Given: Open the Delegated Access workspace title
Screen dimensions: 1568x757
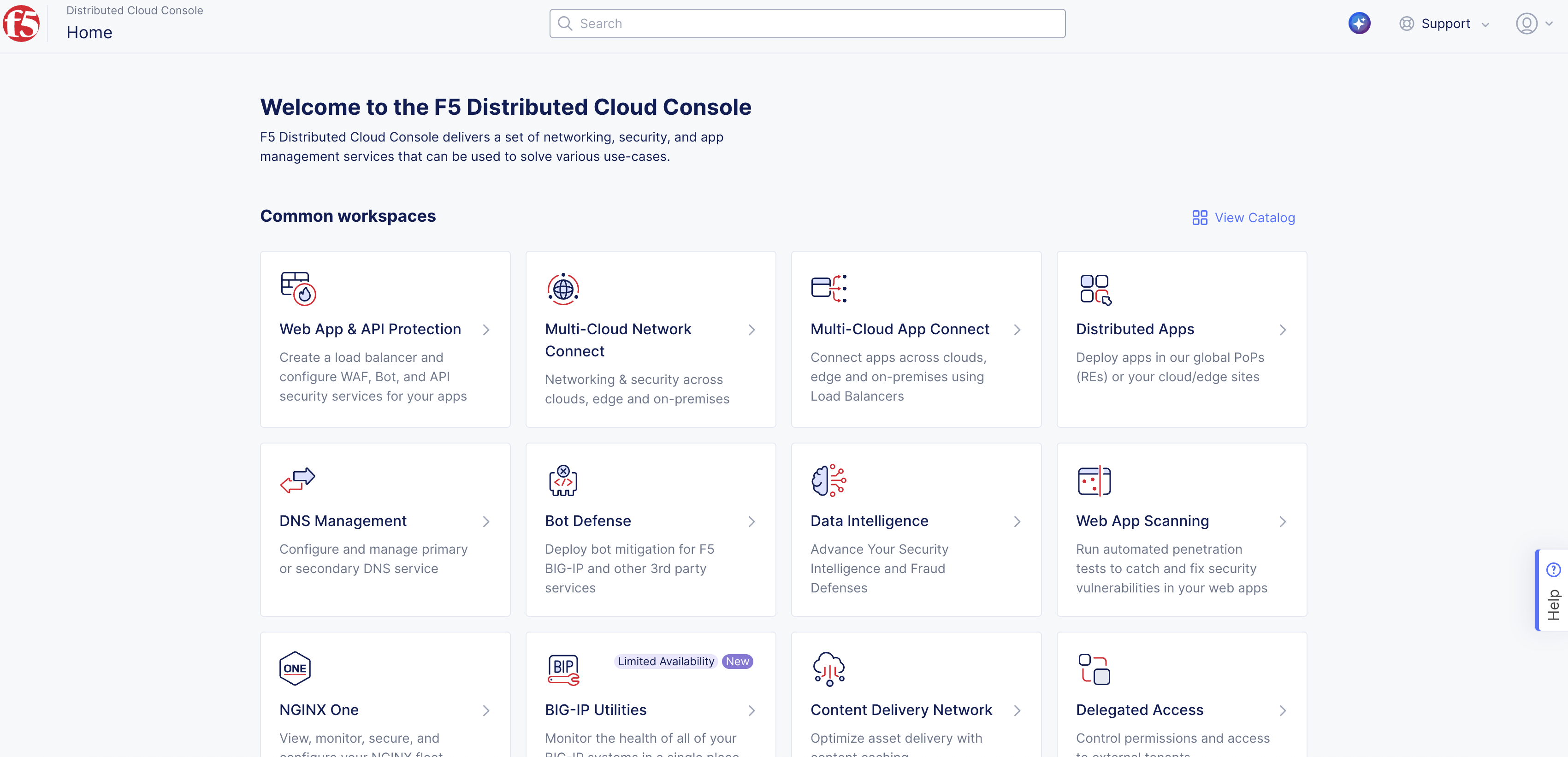Looking at the screenshot, I should coord(1140,710).
